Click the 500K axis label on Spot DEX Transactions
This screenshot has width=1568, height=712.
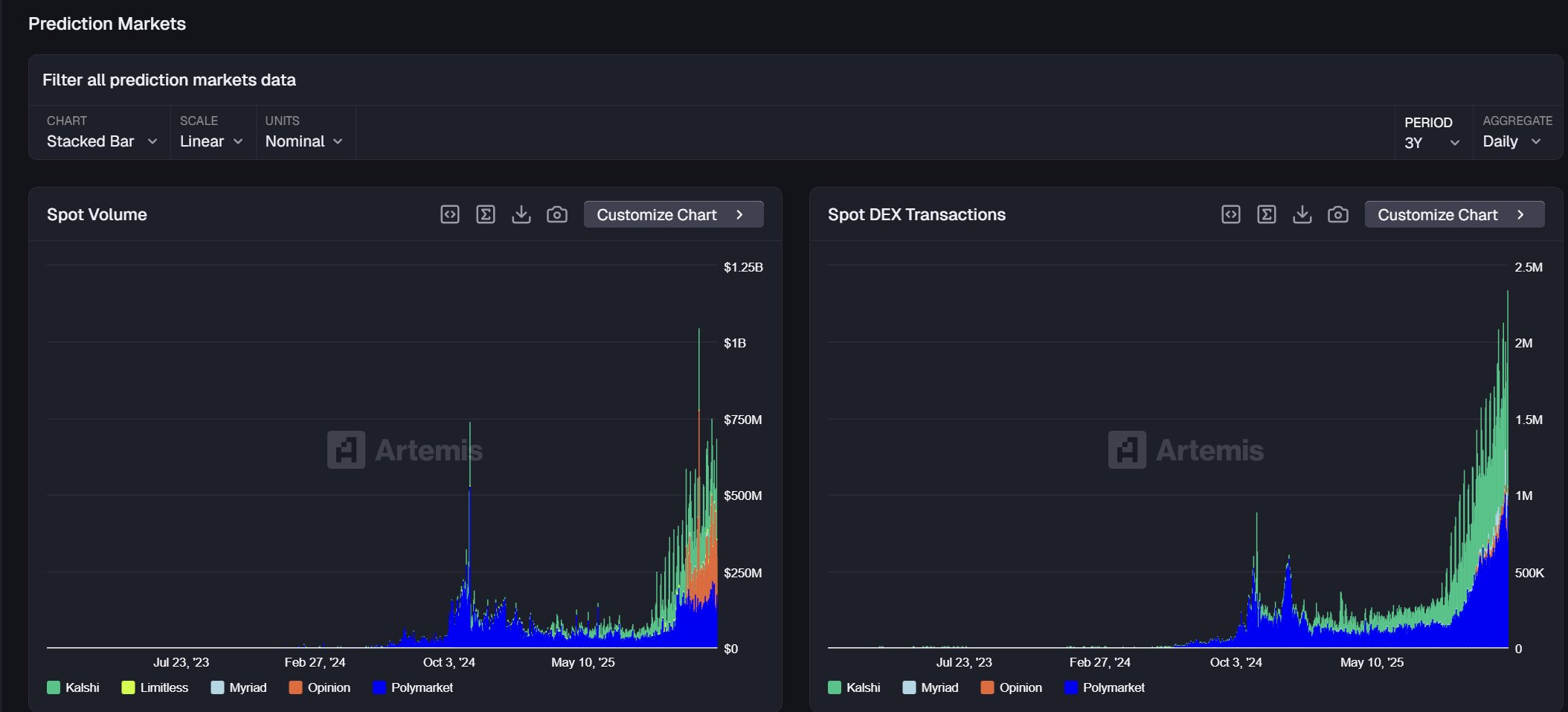pos(1529,573)
